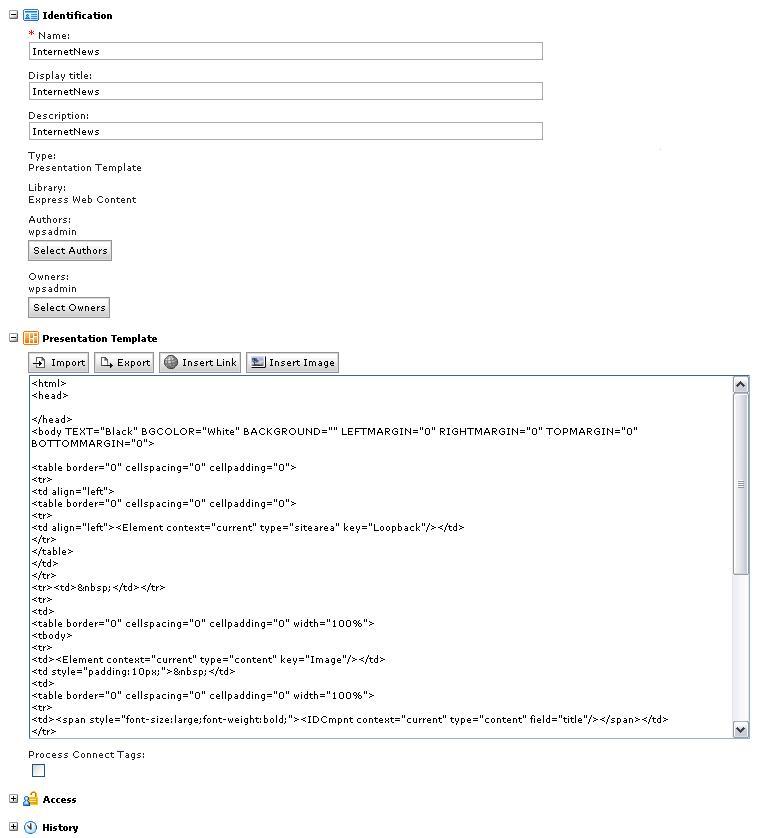Click the Access lock icon
The width and height of the screenshot is (764, 838).
[30, 800]
